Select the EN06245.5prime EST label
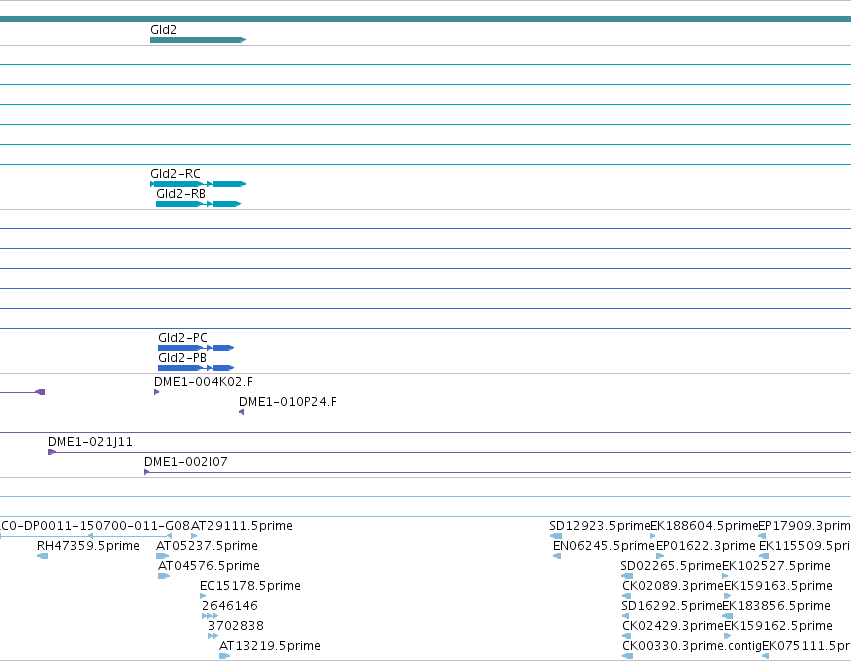The image size is (851, 661). tap(604, 546)
